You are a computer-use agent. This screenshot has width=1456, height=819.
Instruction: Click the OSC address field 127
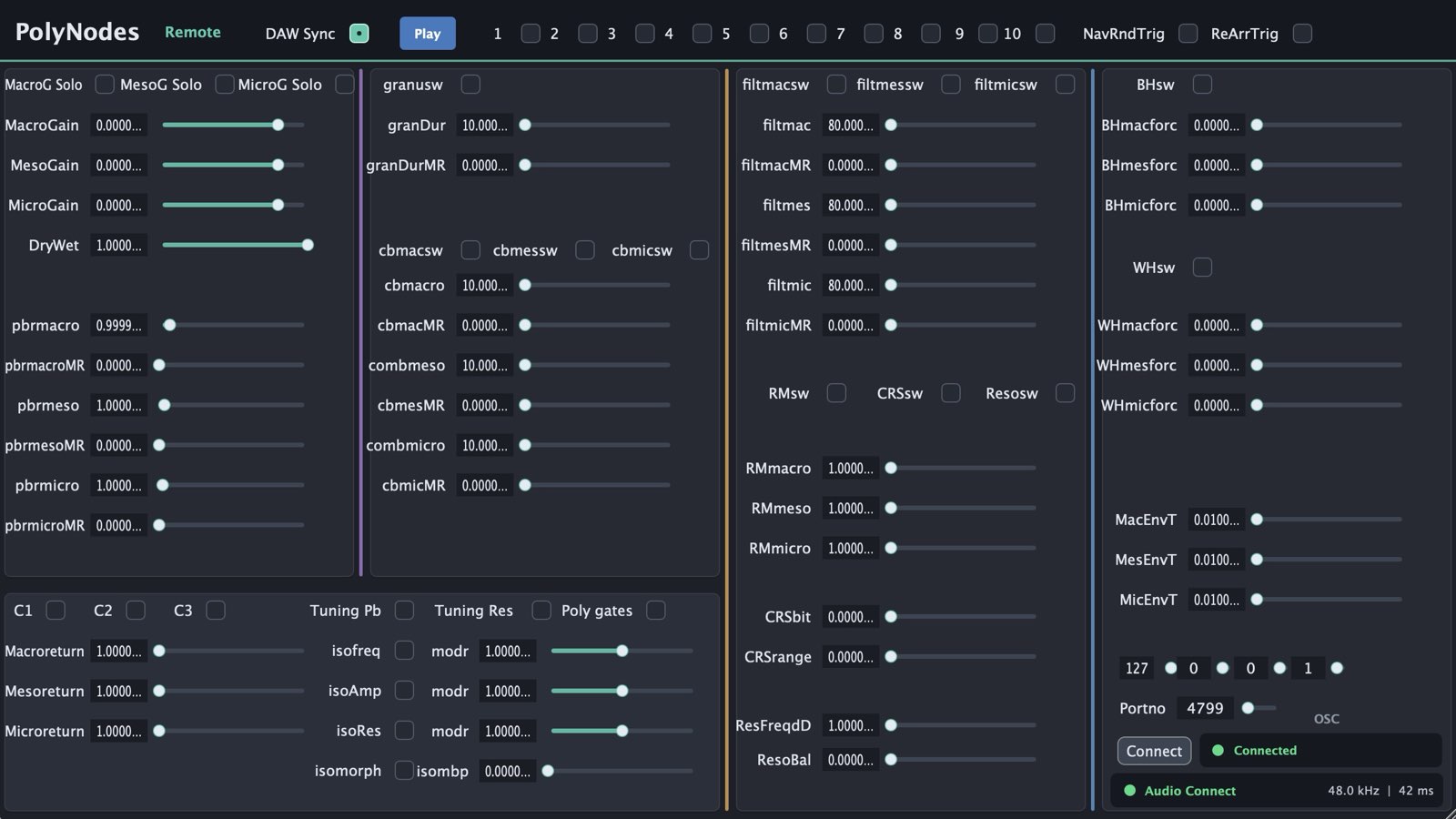click(1137, 668)
